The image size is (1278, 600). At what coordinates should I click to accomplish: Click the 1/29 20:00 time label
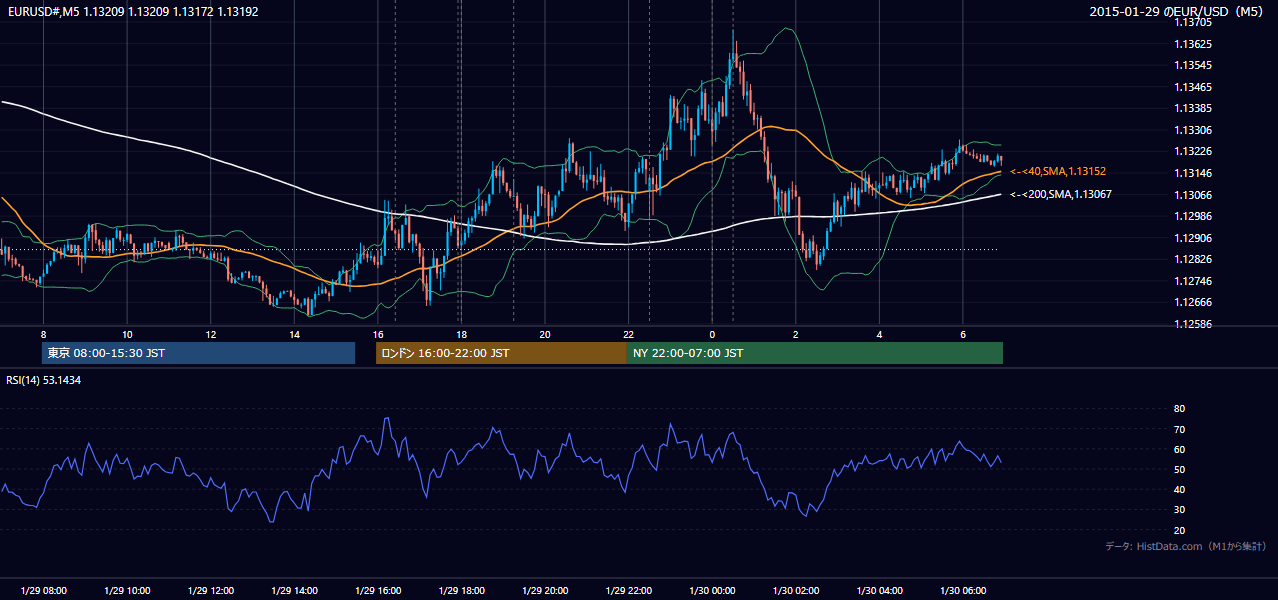coord(545,590)
